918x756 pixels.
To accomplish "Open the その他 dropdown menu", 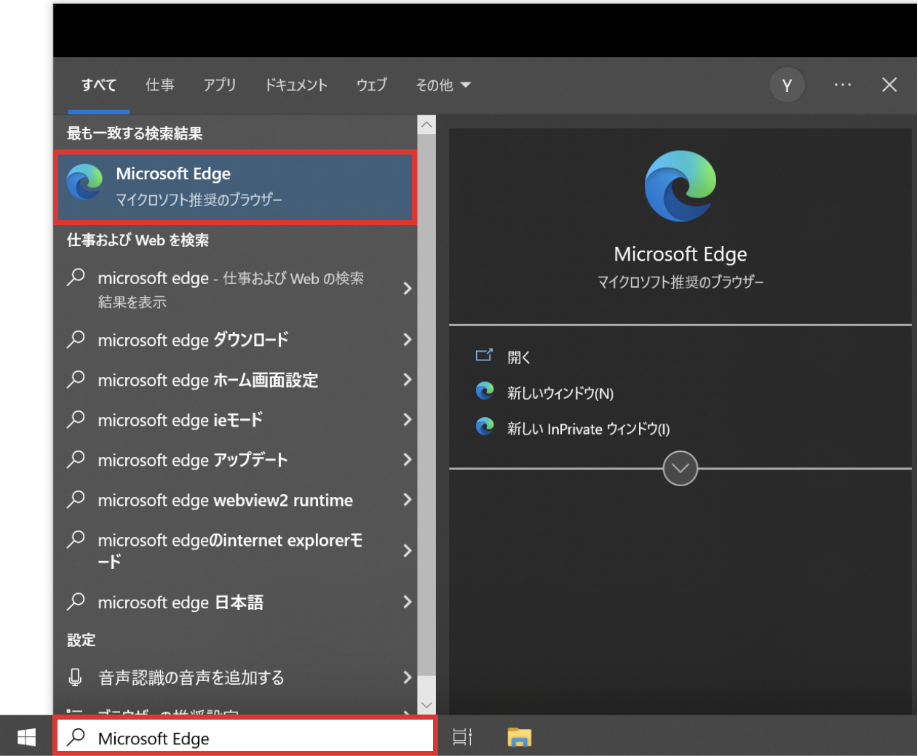I will pos(443,85).
